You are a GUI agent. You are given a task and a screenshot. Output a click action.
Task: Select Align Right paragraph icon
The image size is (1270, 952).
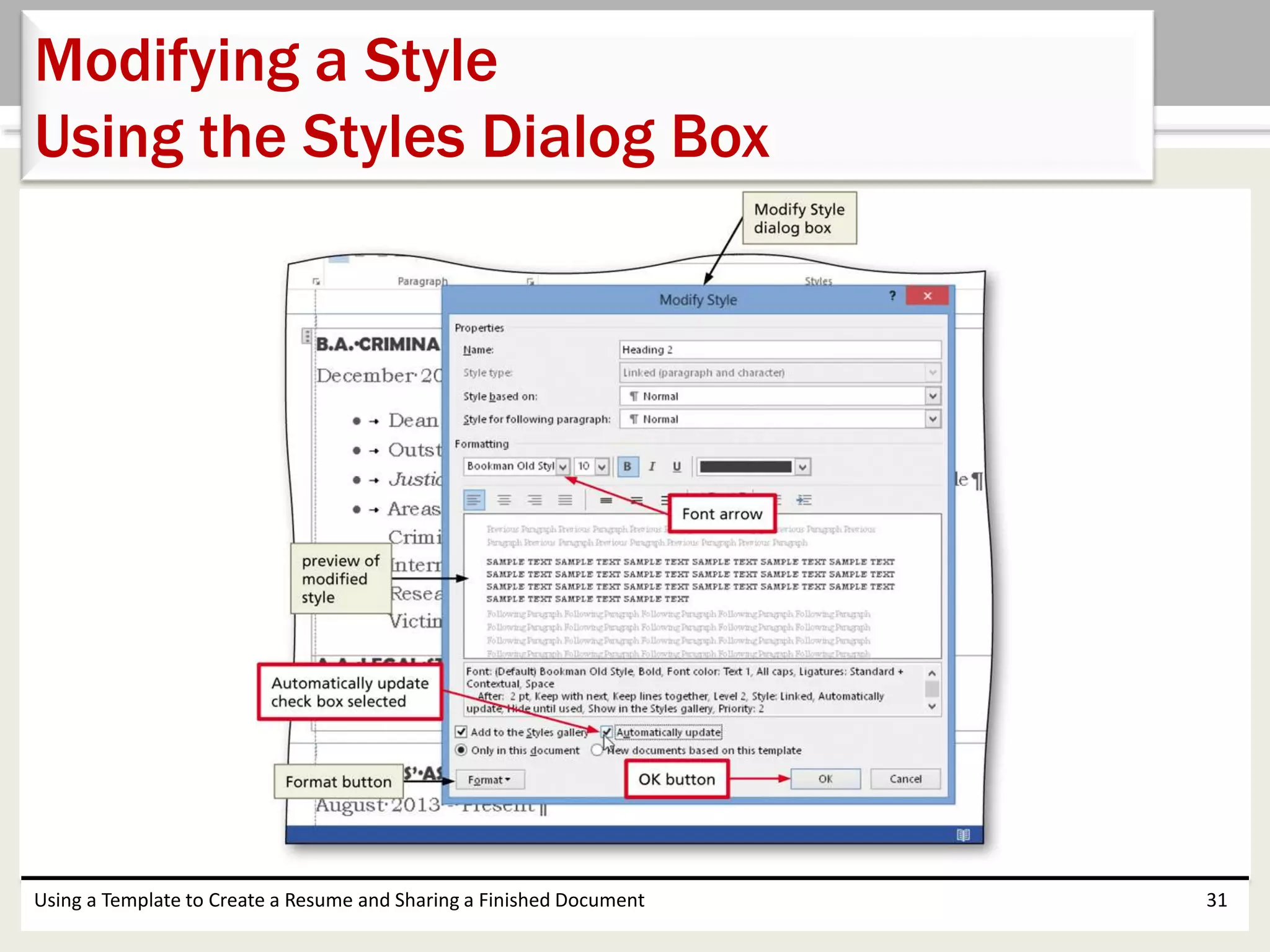(x=535, y=500)
